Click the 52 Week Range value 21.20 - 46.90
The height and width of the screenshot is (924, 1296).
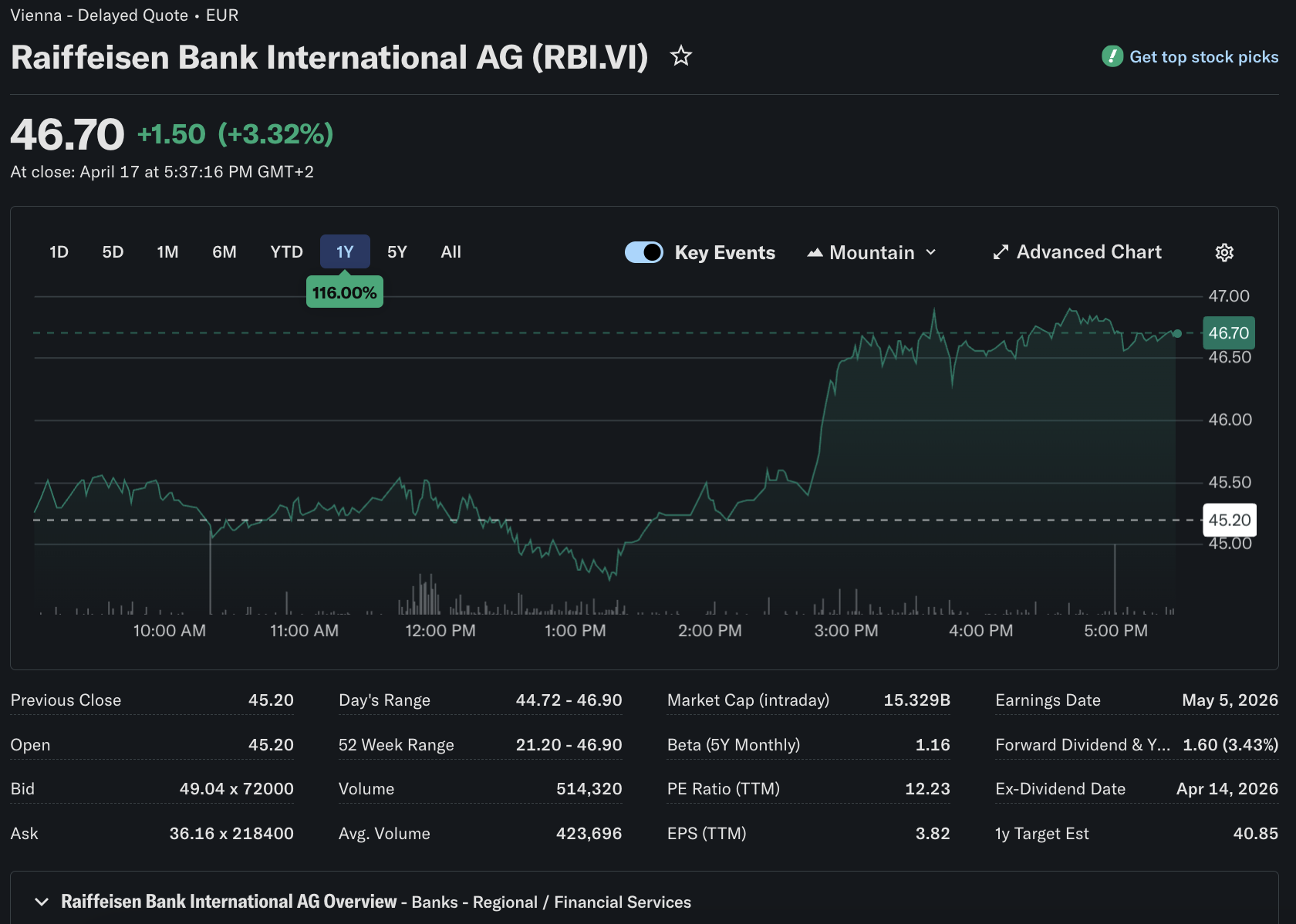[x=569, y=745]
